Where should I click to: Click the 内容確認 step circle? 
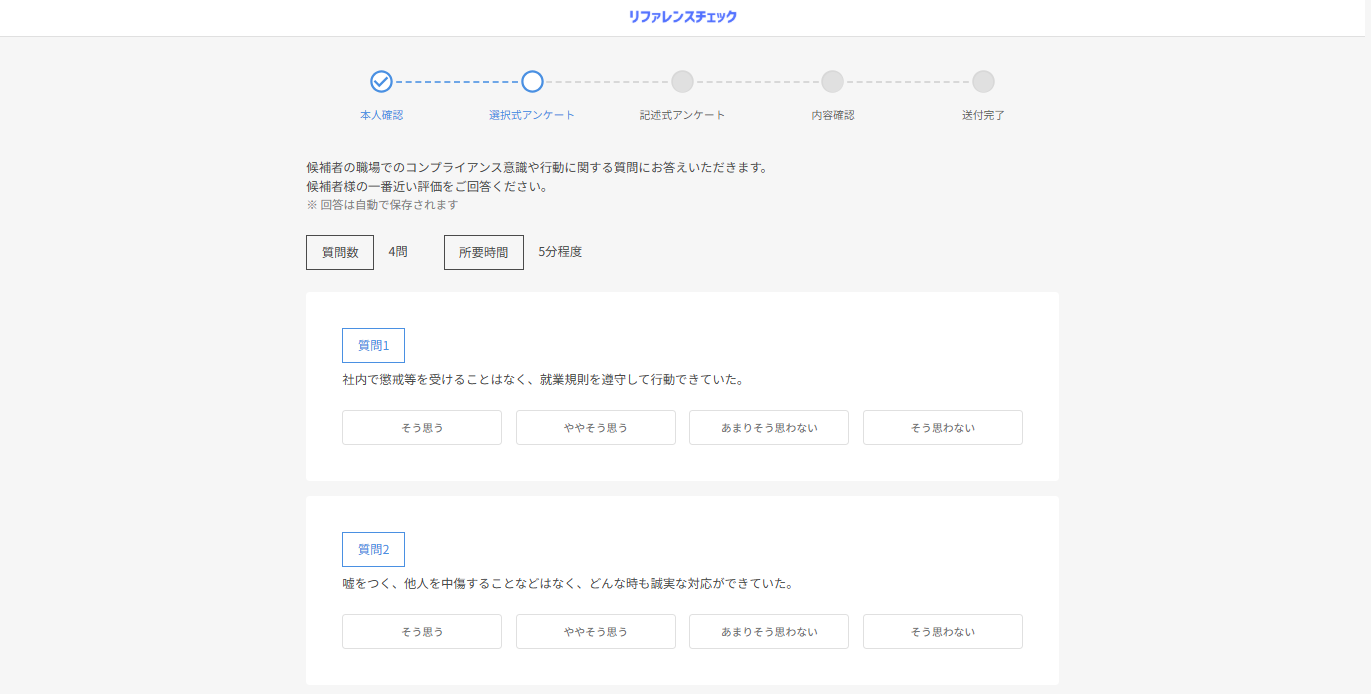(832, 82)
